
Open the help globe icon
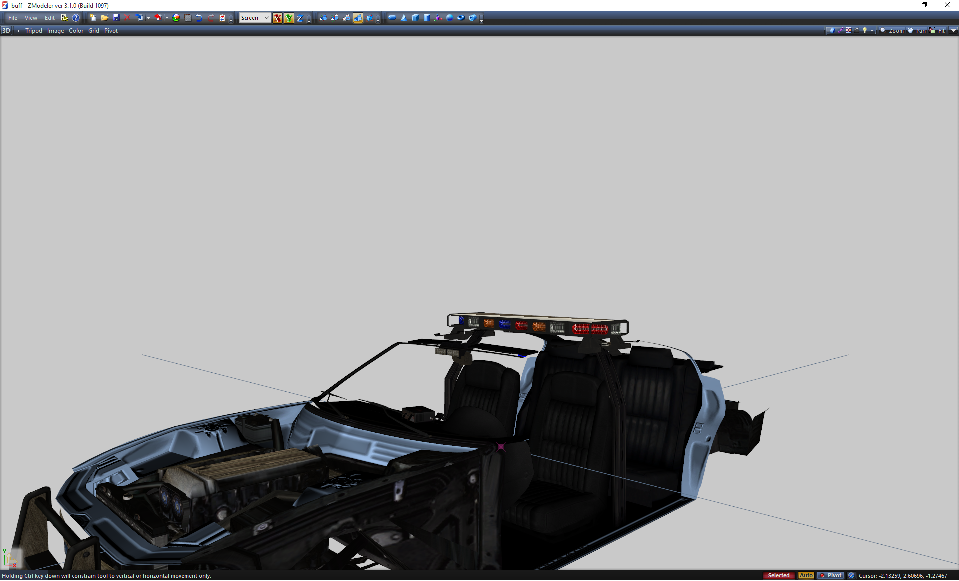click(76, 18)
